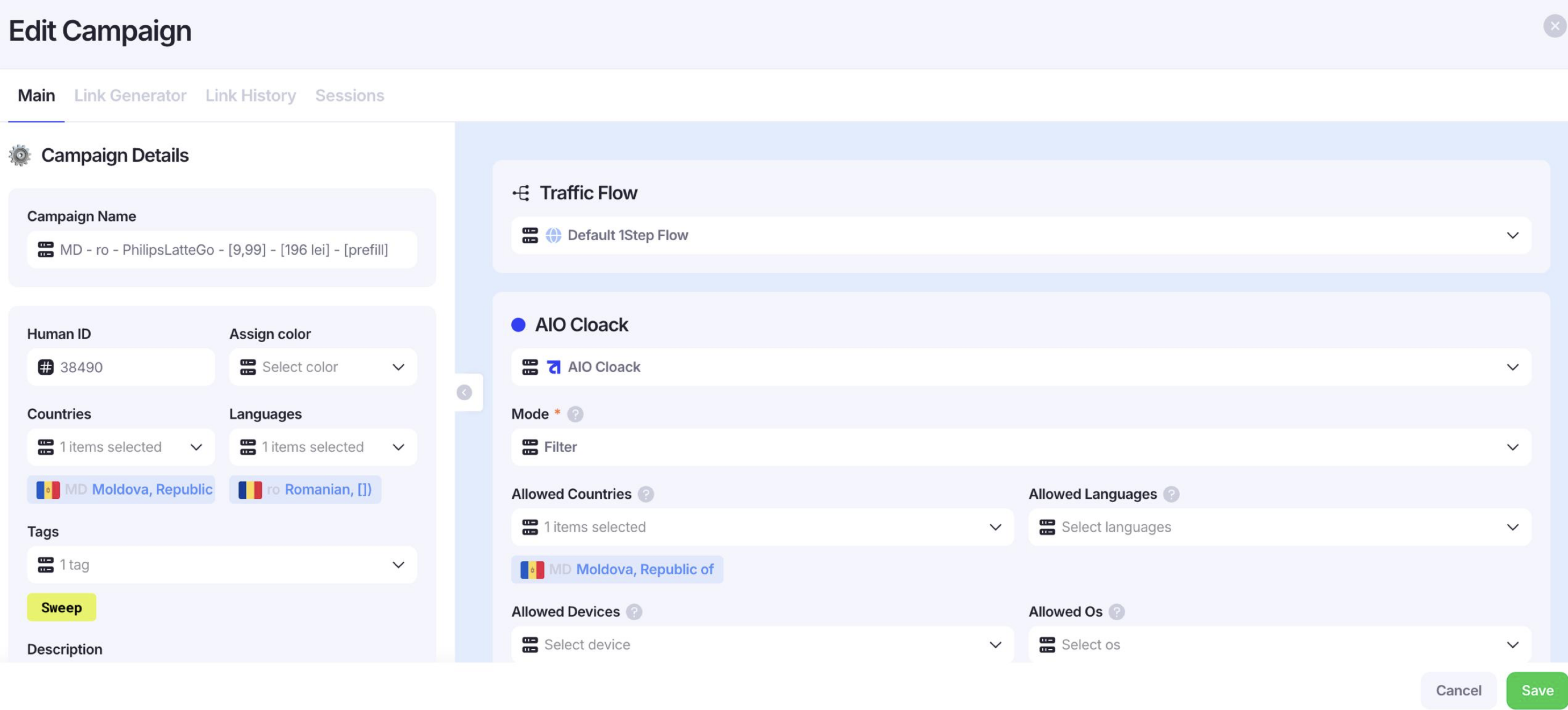Click the hash icon in Human ID field
Screen dimensions: 1568x710
coord(46,367)
